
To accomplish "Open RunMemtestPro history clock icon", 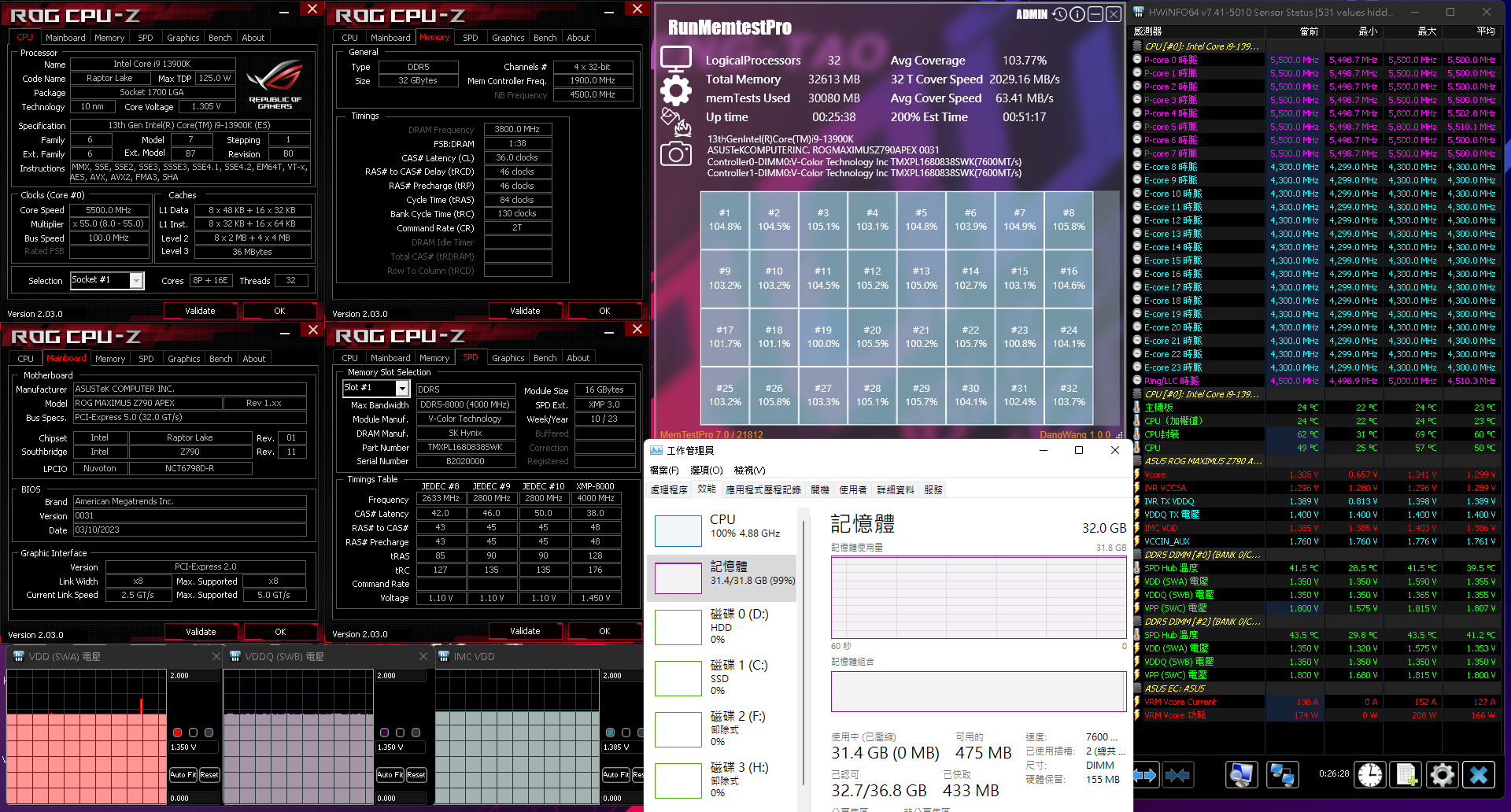I will pyautogui.click(x=1060, y=14).
